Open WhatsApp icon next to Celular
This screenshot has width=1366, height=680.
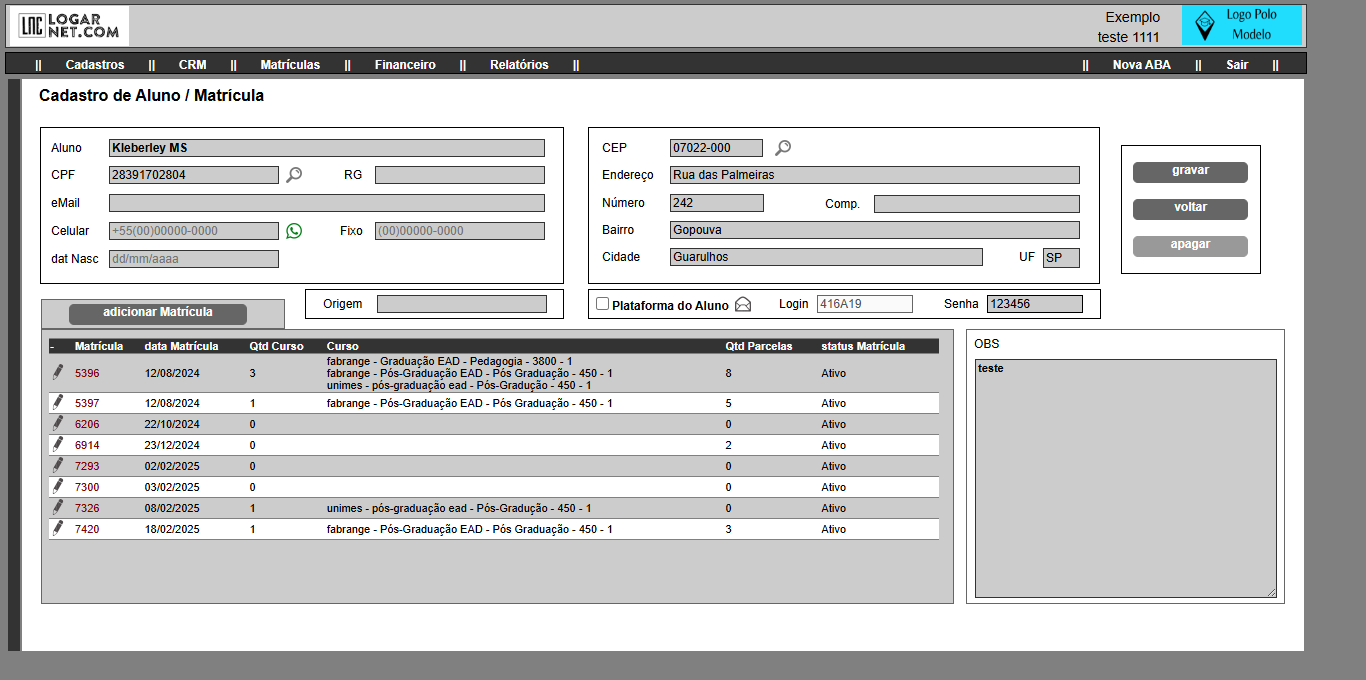pyautogui.click(x=294, y=231)
